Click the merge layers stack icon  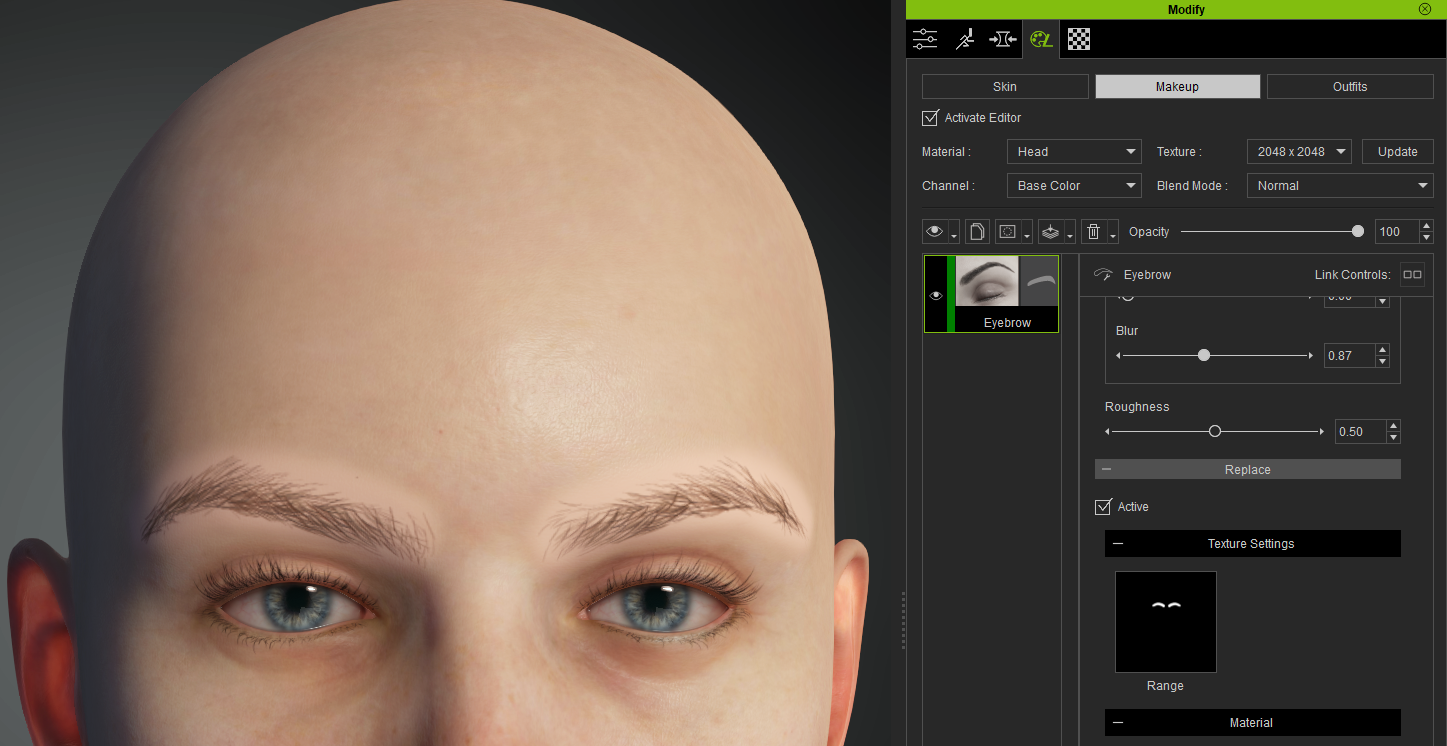coord(1050,232)
